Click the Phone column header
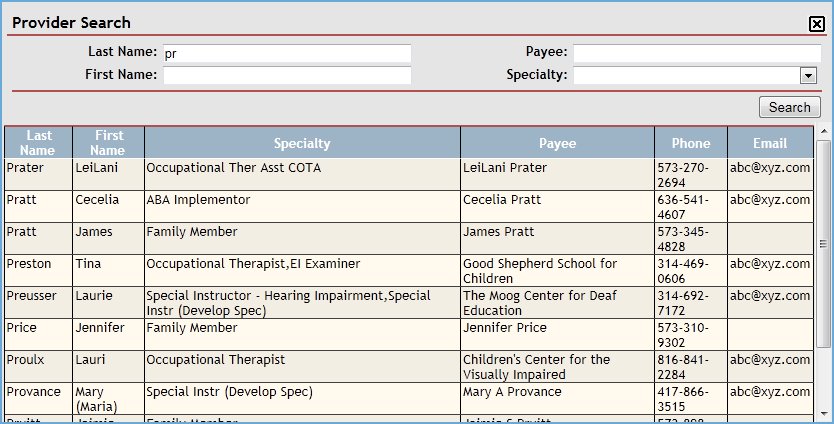 click(x=690, y=143)
